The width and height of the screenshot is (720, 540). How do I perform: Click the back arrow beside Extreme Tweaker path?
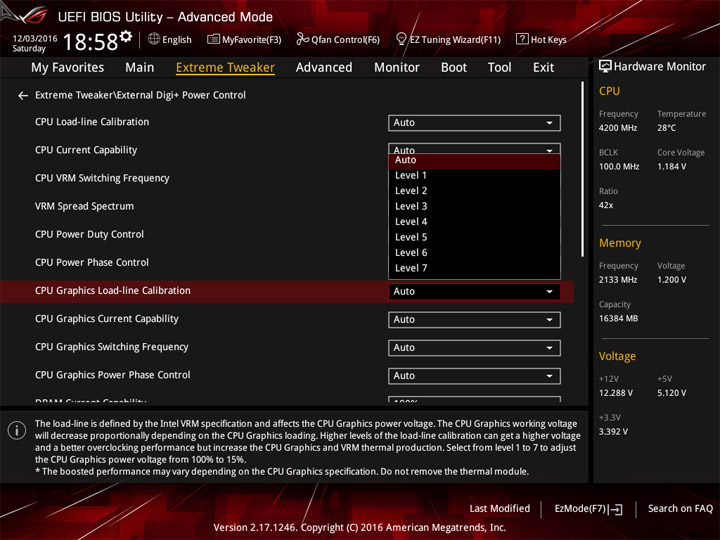click(x=23, y=96)
